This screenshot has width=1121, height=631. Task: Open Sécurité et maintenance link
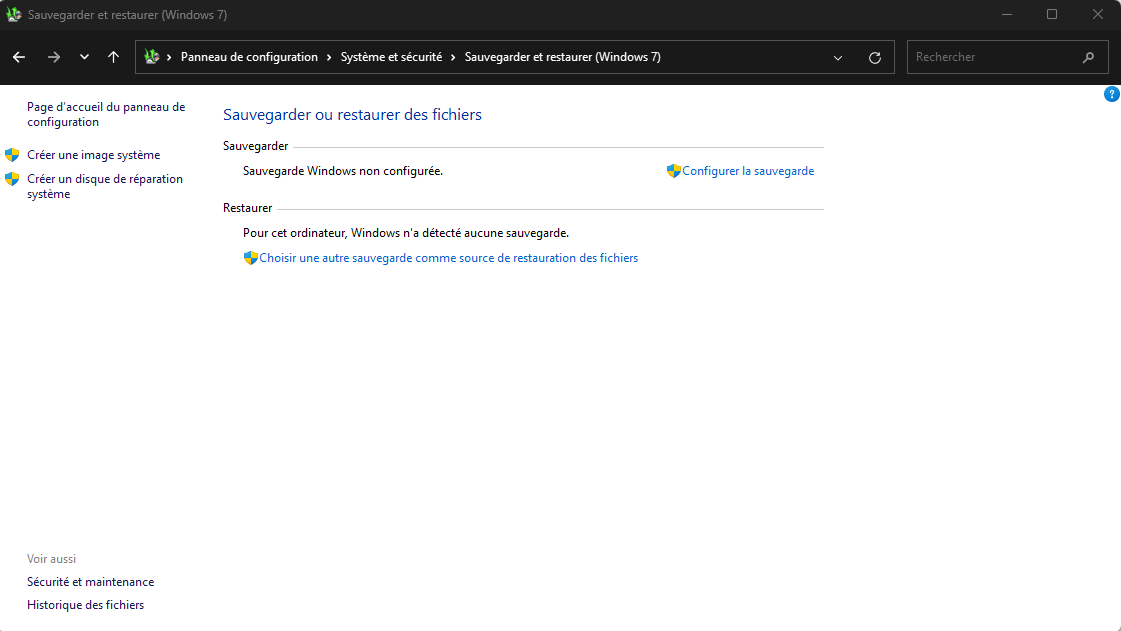pos(91,582)
